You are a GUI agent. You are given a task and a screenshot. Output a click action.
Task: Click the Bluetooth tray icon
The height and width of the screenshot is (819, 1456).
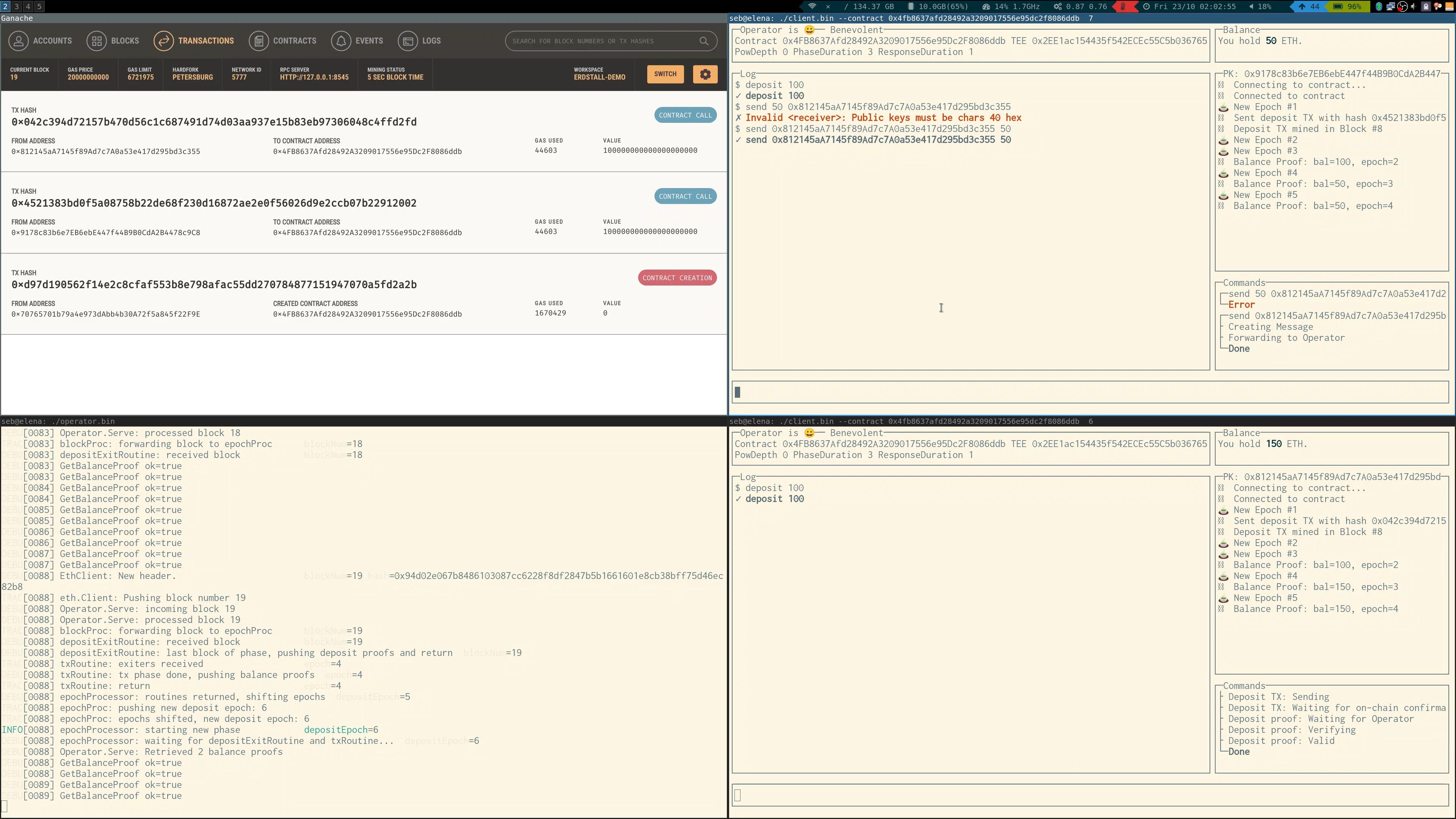(x=1379, y=6)
